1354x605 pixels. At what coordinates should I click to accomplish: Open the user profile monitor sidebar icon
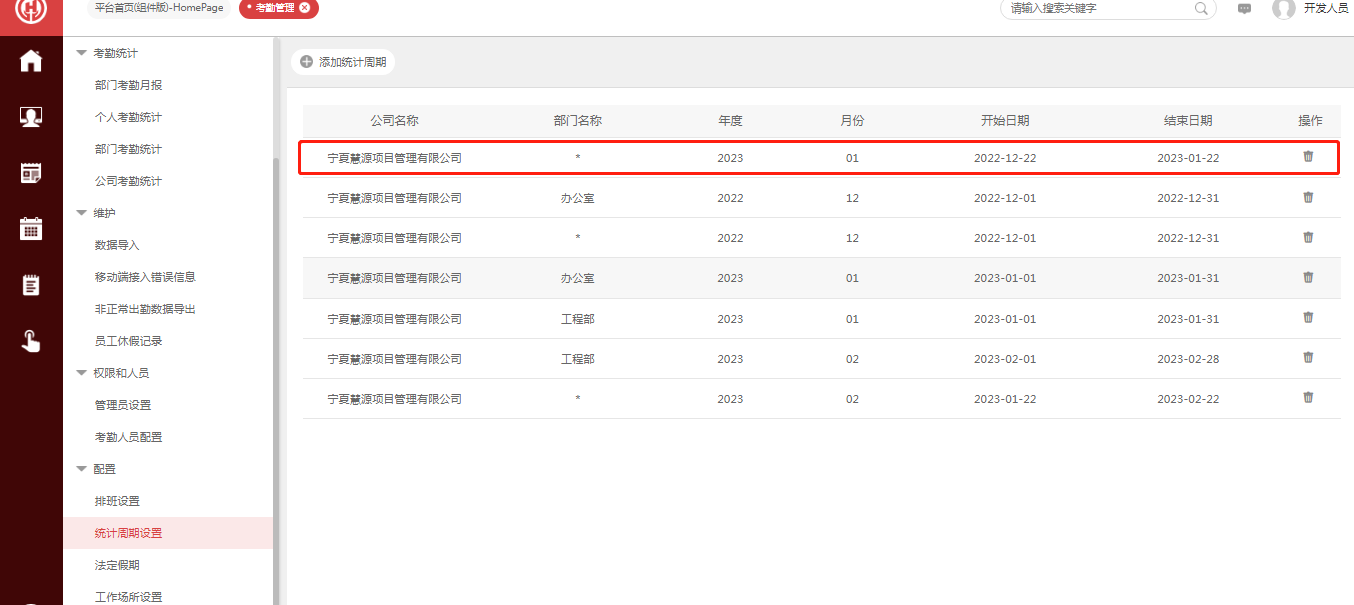(31, 117)
